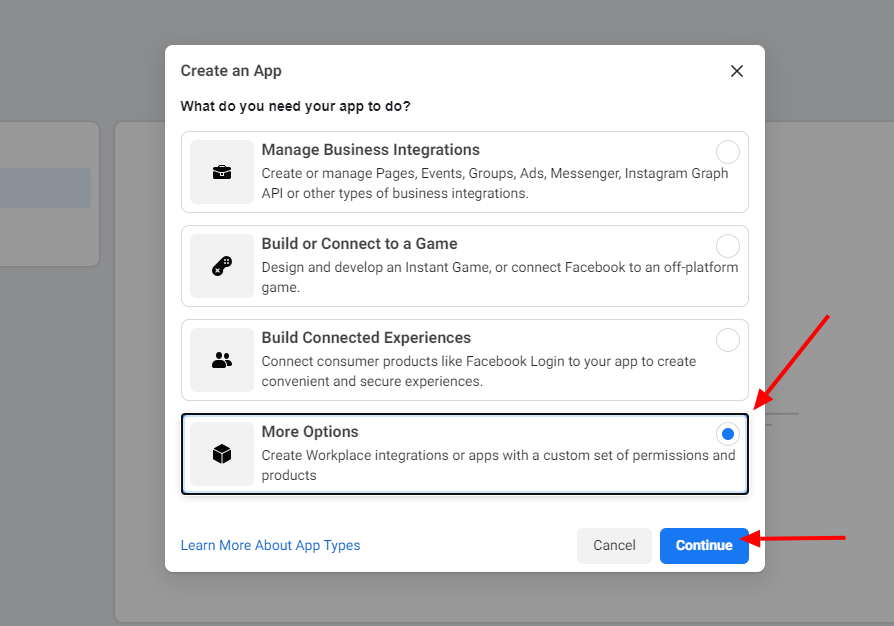894x626 pixels.
Task: Click the description 'Connect consumer products like Facebook Login'
Action: point(479,372)
